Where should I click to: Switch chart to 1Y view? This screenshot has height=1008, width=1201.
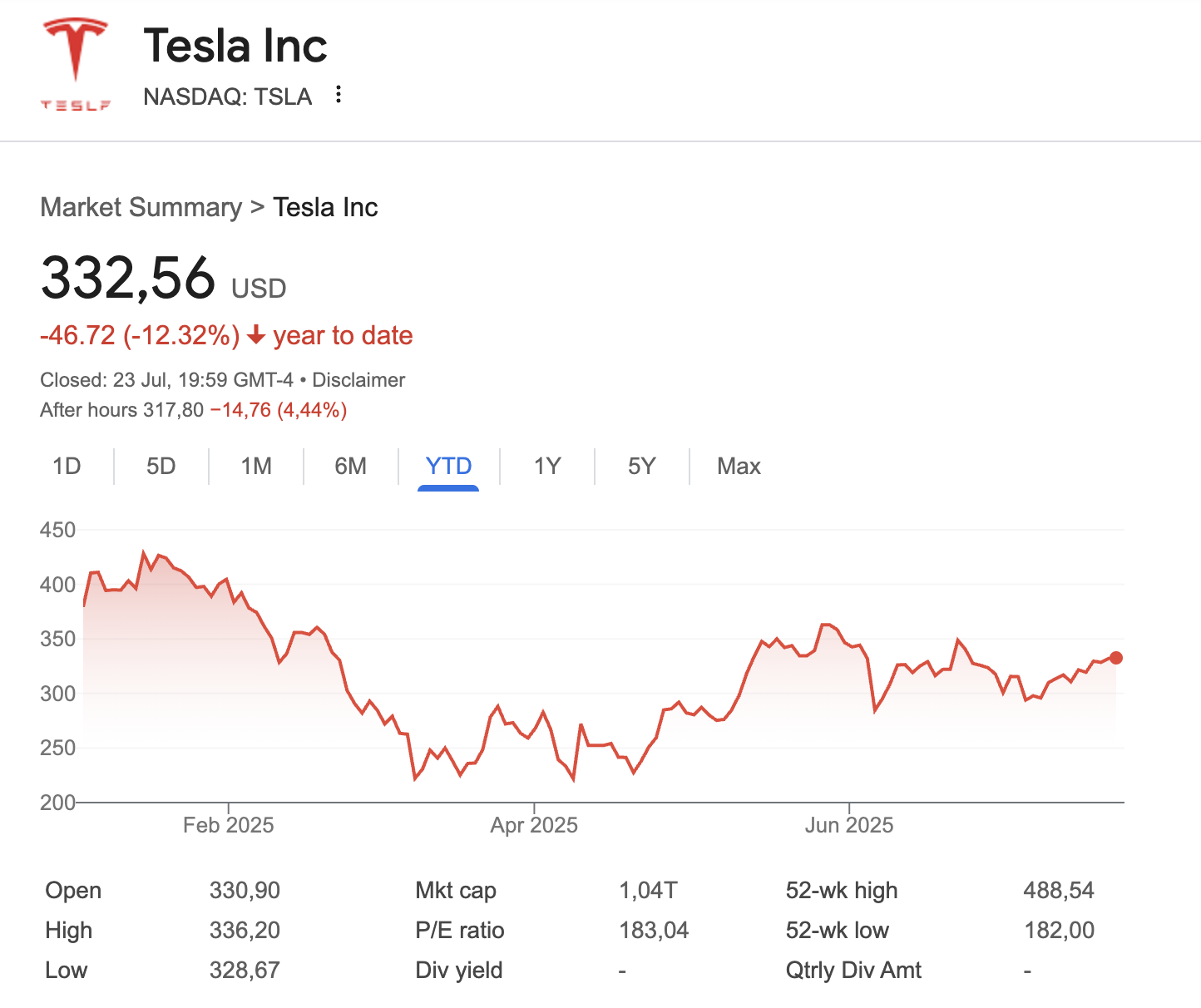[547, 466]
